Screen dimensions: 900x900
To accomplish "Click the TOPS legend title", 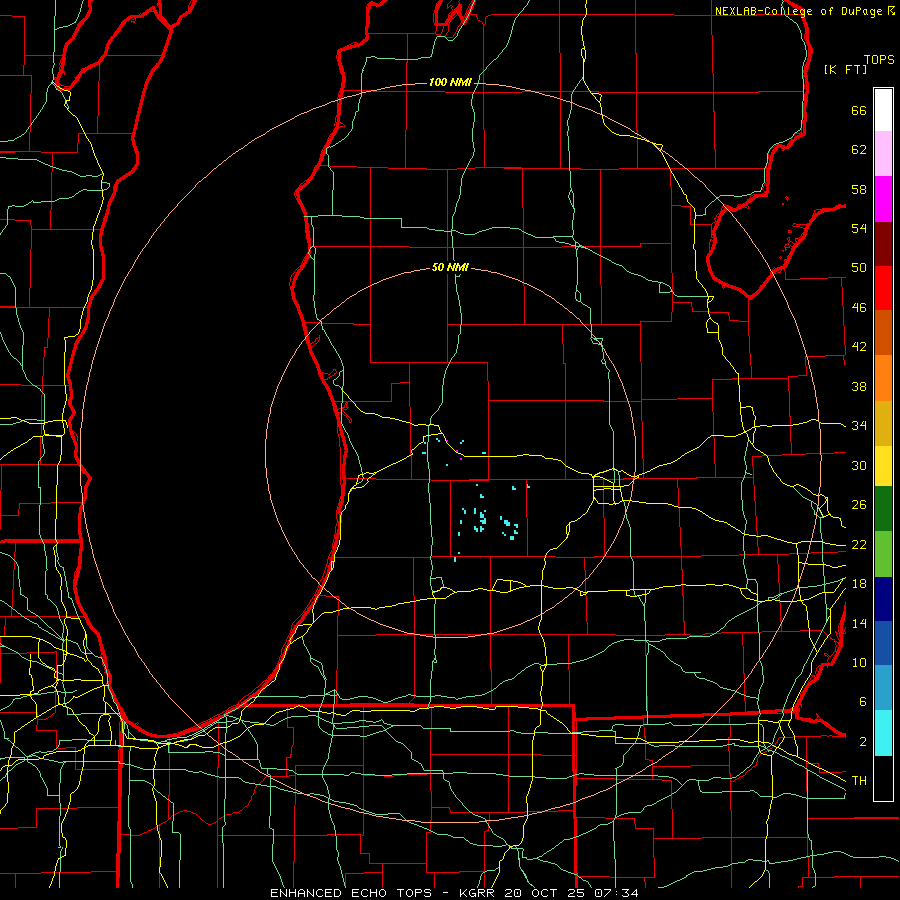I will tap(879, 60).
